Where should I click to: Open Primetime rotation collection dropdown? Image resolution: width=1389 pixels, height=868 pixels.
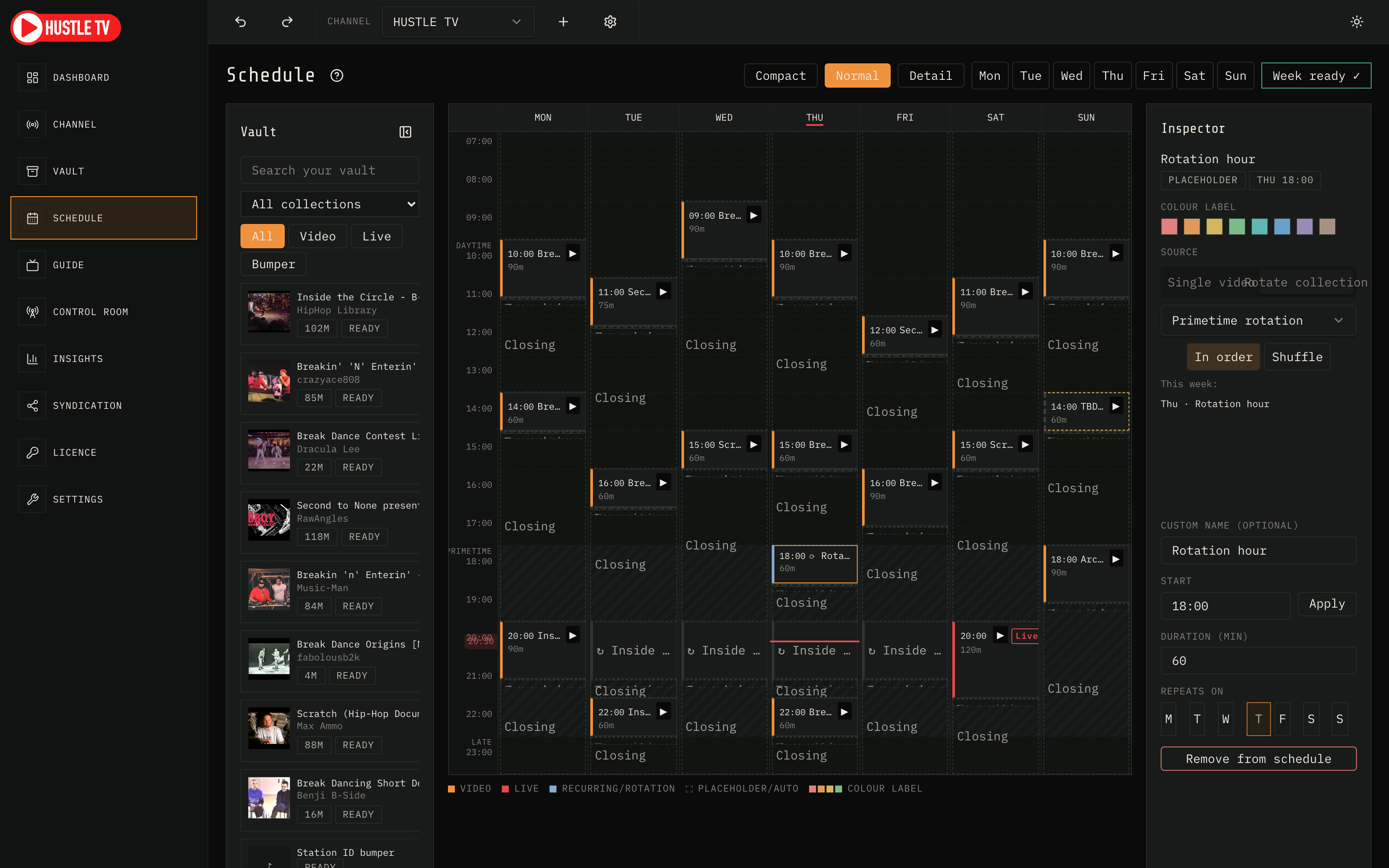[1258, 320]
